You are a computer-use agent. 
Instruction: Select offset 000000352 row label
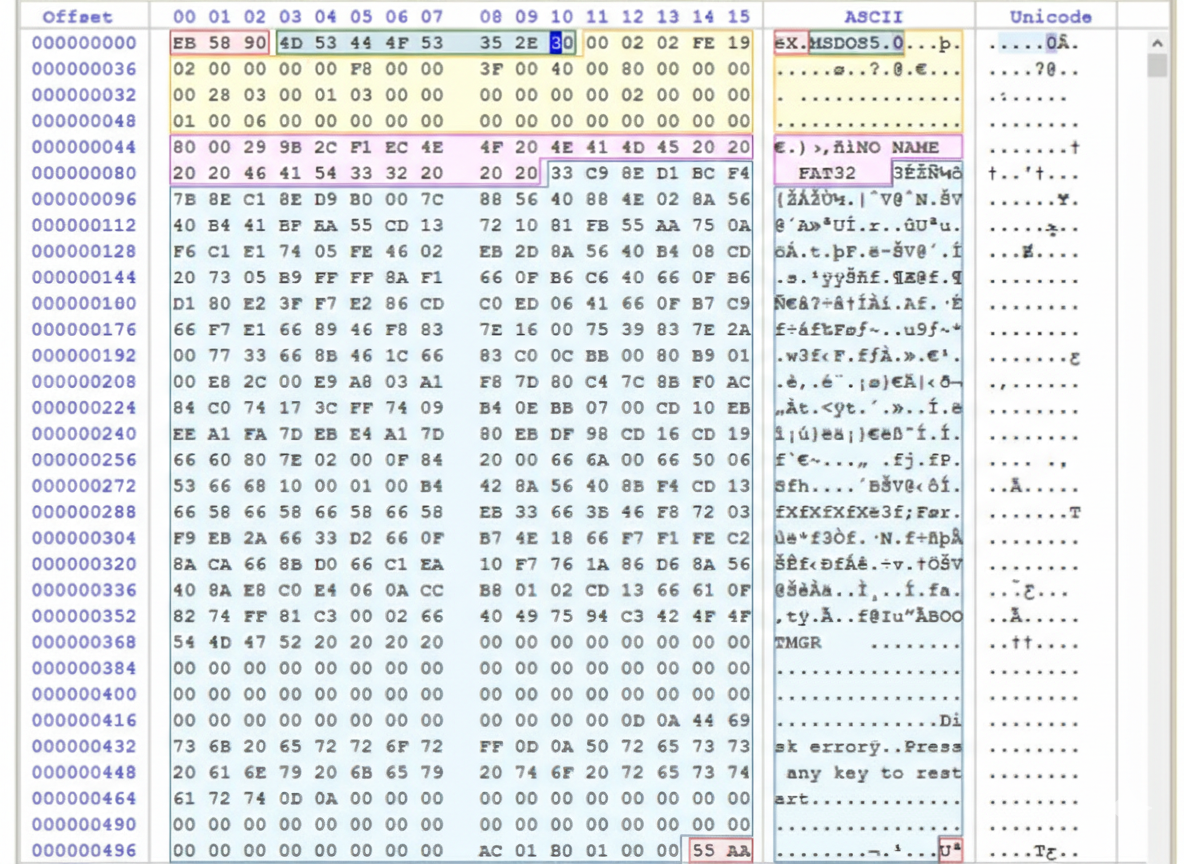click(x=84, y=616)
